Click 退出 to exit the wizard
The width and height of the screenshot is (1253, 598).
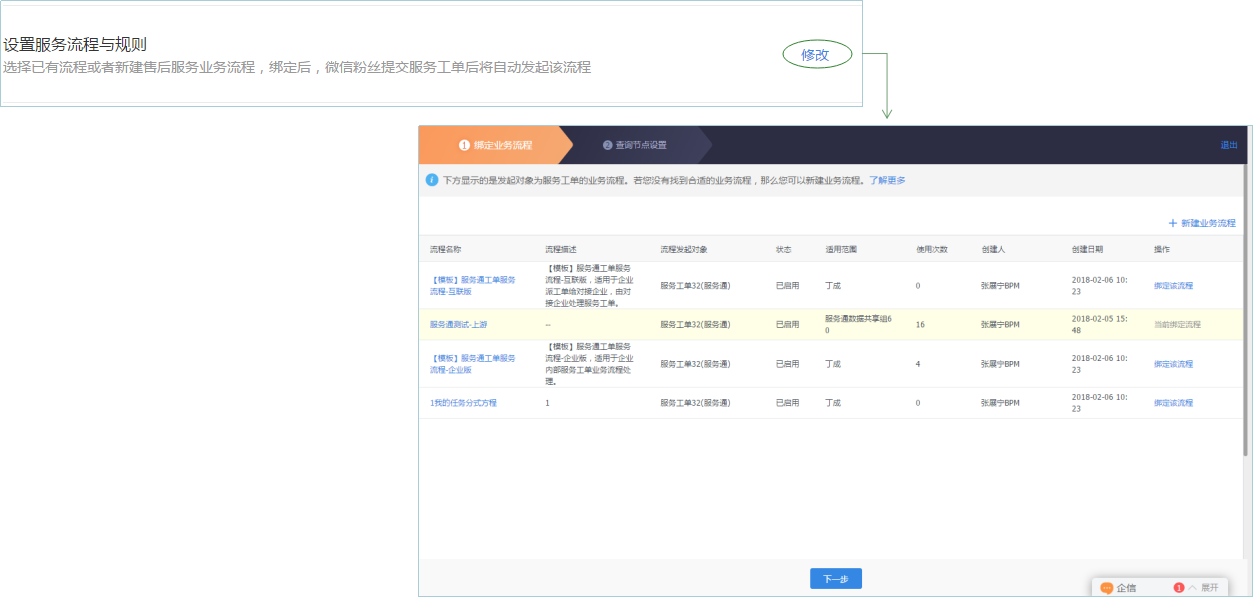(1228, 145)
